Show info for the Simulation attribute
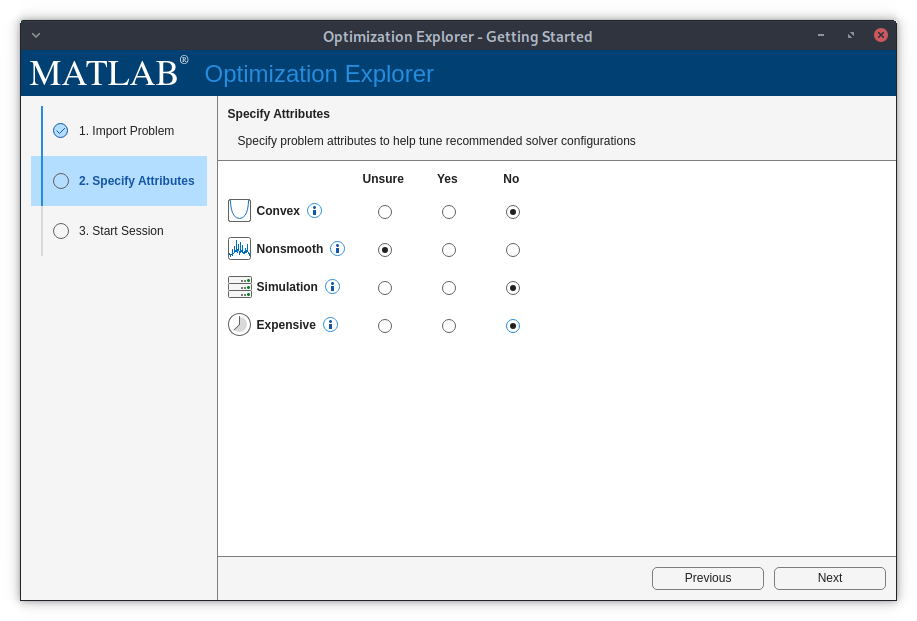This screenshot has width=917, height=621. [333, 287]
